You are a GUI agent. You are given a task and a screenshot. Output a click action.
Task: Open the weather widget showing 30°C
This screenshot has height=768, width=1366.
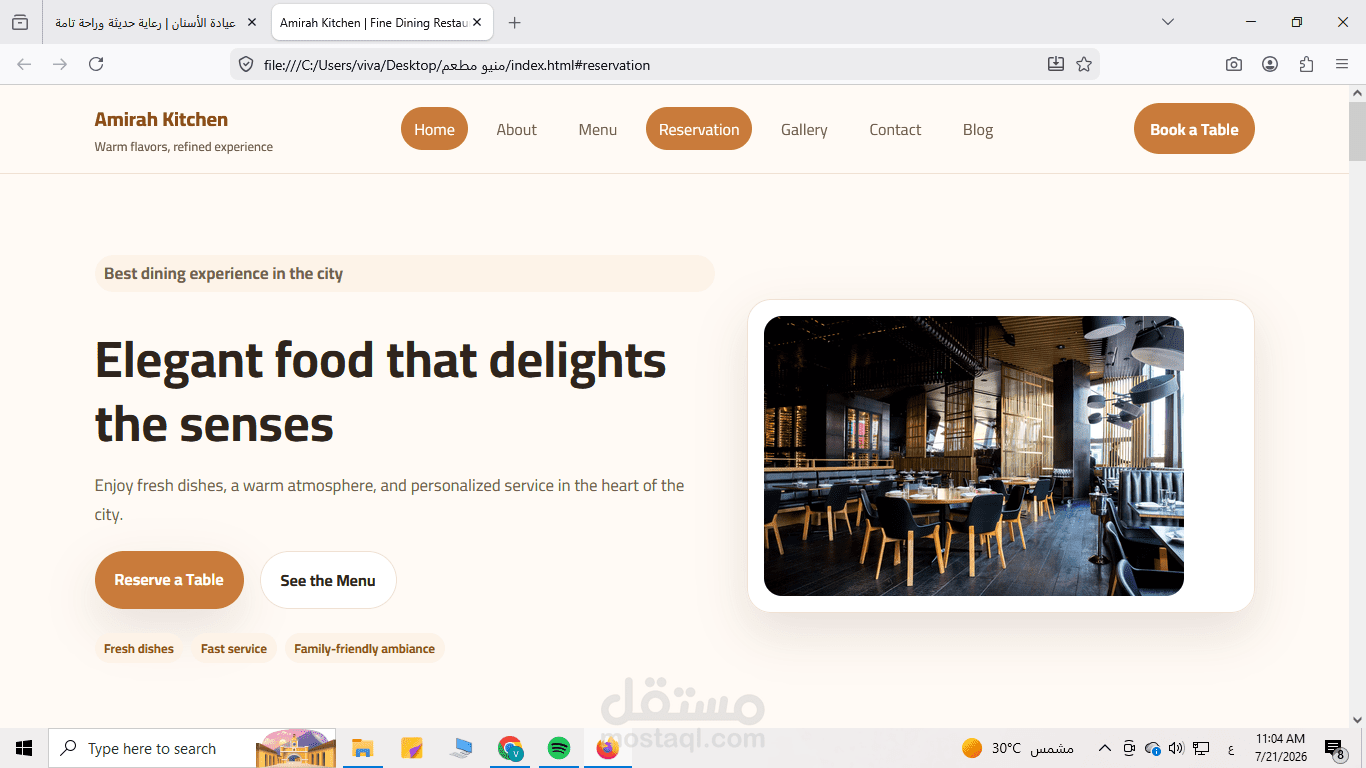(x=1018, y=748)
